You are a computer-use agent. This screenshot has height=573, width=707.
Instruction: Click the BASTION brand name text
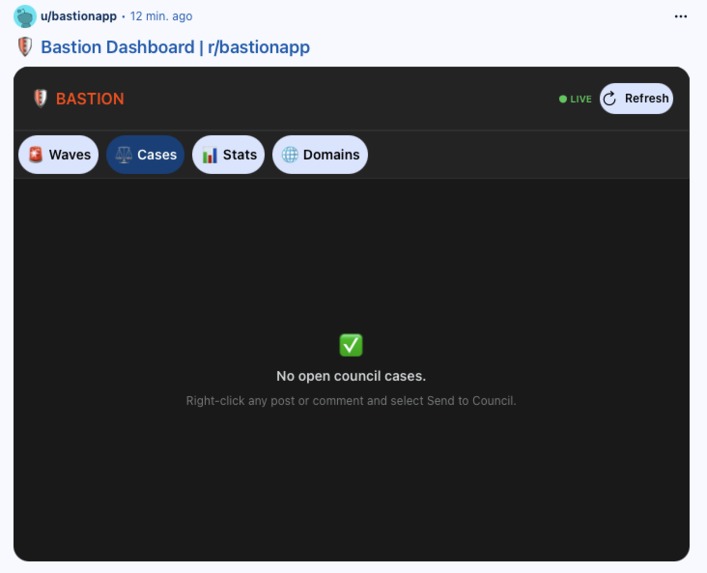click(90, 99)
